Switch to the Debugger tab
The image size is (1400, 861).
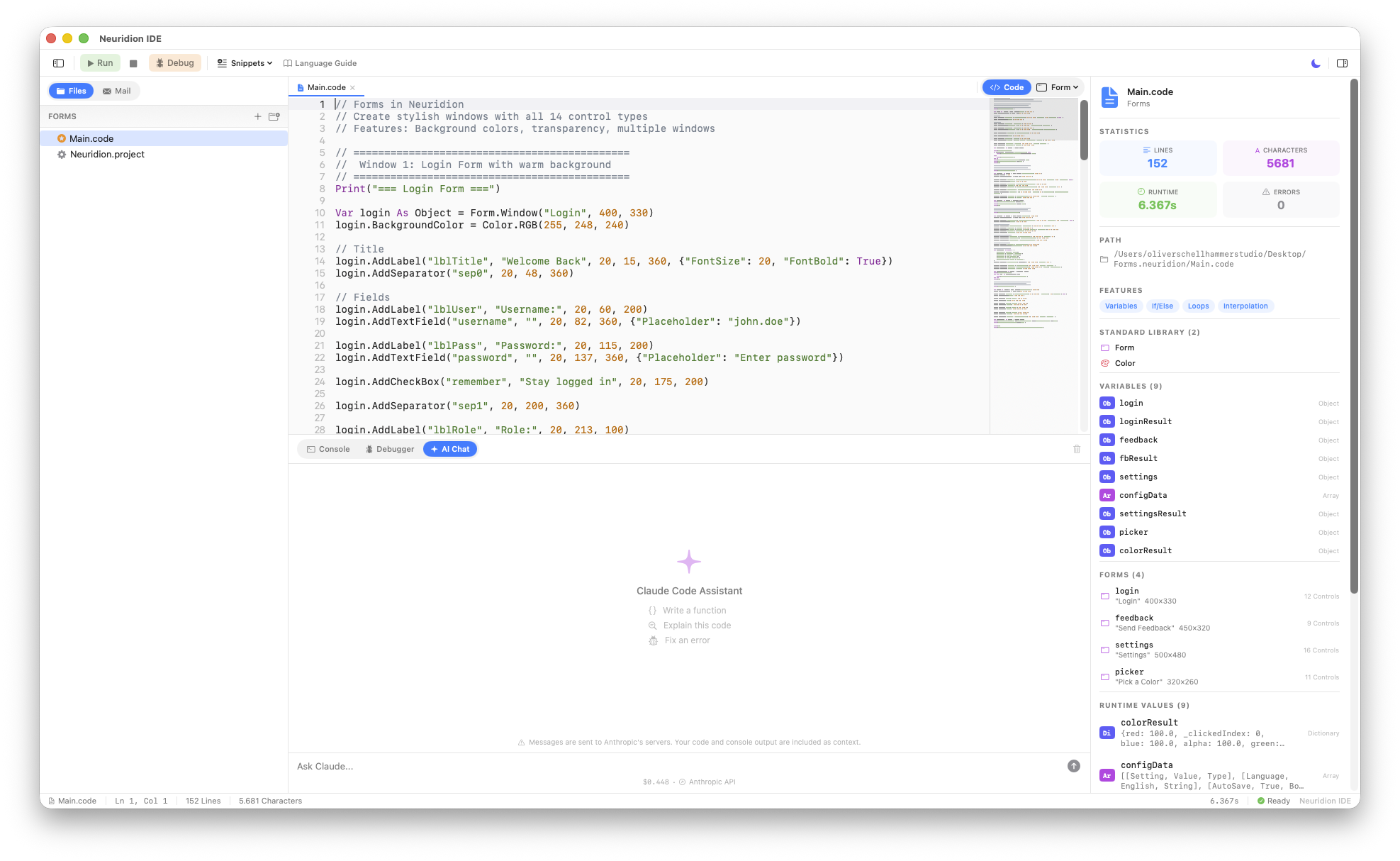coord(389,449)
